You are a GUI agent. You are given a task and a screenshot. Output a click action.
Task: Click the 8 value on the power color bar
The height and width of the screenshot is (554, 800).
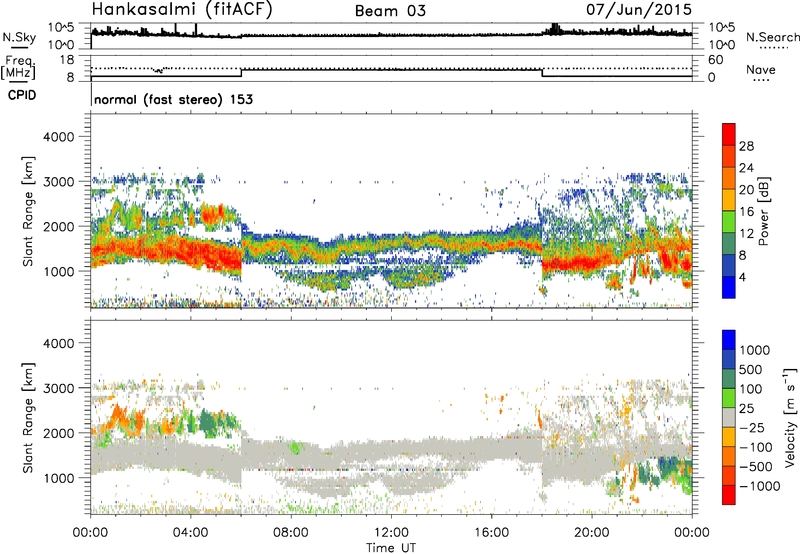coord(742,255)
